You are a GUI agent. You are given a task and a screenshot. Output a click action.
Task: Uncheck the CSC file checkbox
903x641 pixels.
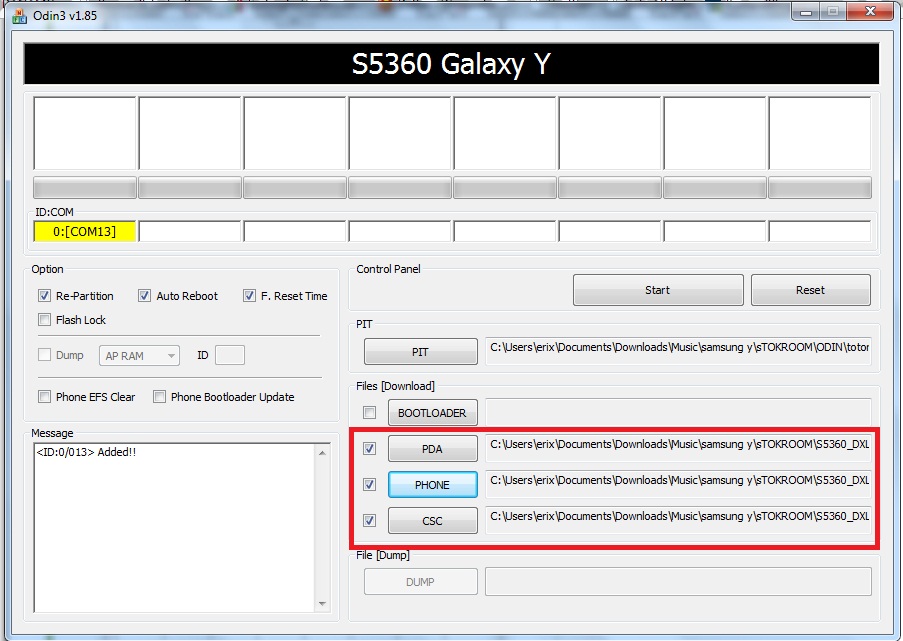370,521
